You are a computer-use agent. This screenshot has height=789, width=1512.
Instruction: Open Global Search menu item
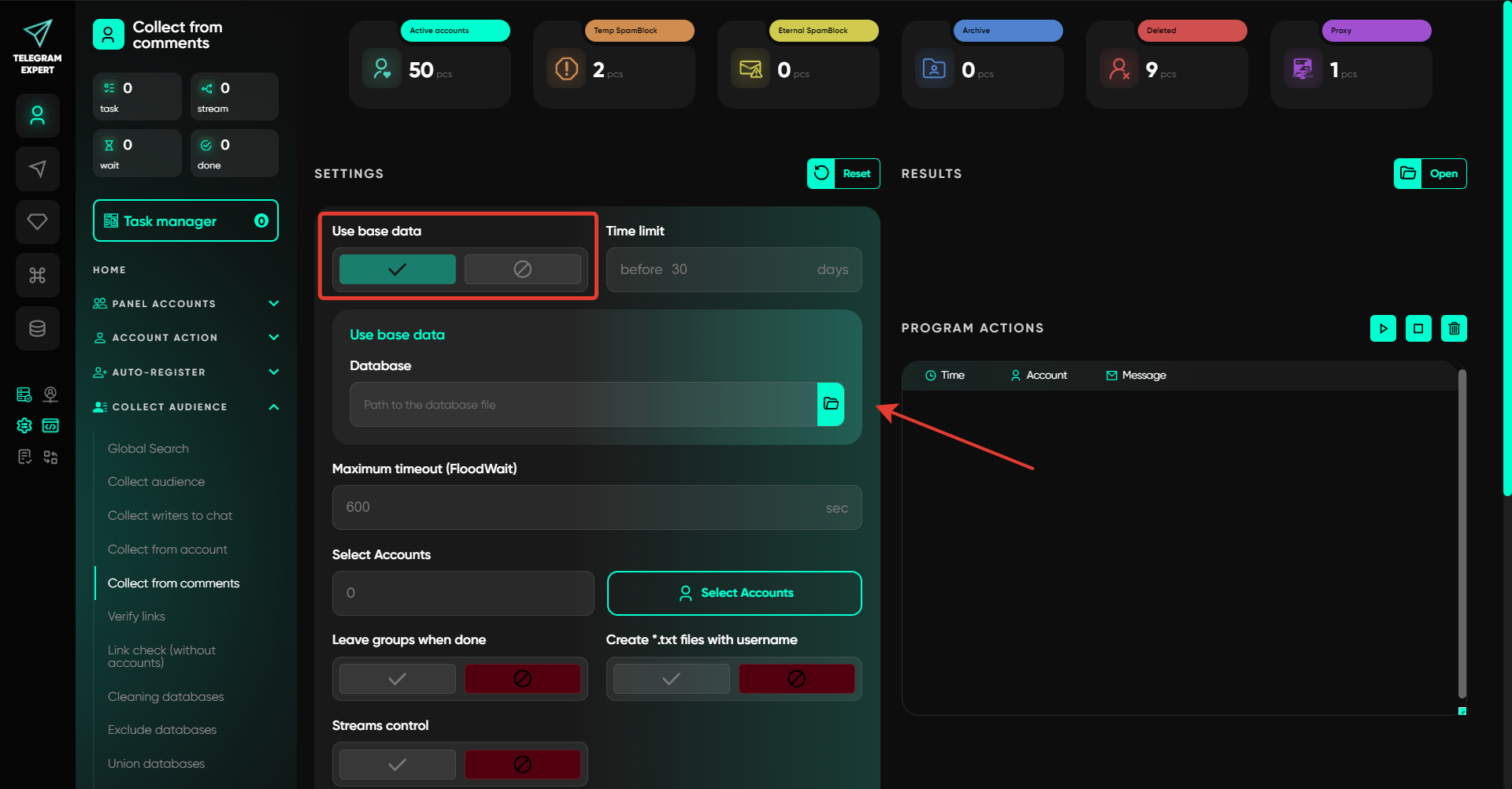(x=148, y=449)
